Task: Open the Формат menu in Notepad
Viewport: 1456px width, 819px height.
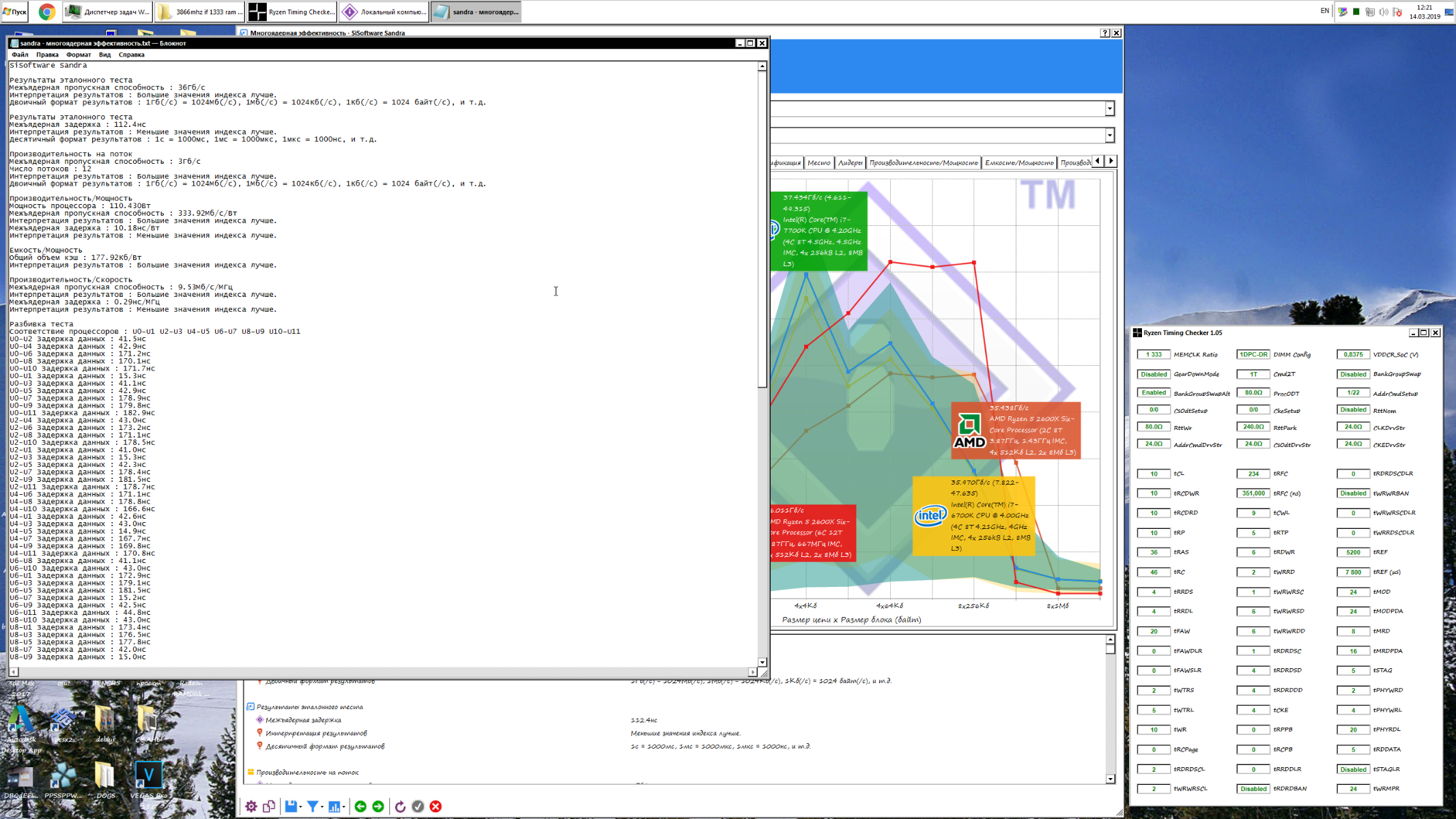Action: pos(78,55)
